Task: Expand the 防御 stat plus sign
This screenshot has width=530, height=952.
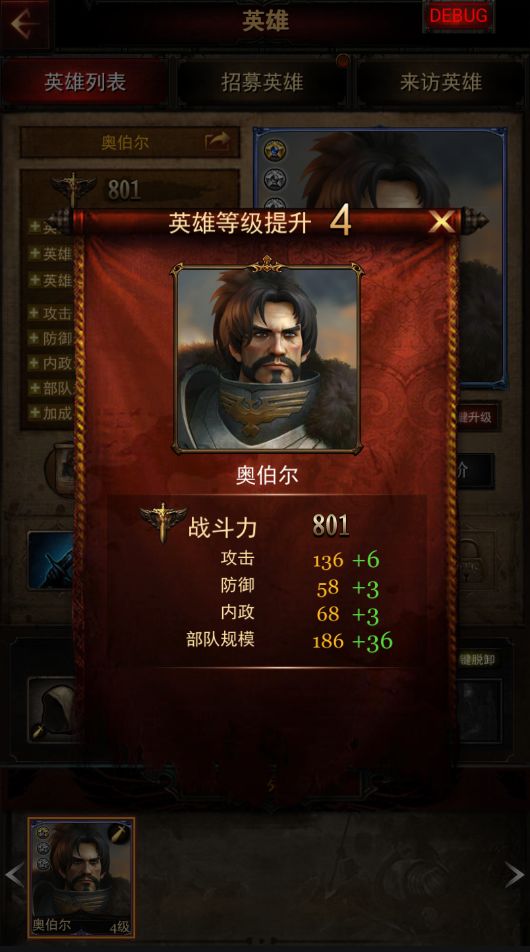Action: point(35,338)
